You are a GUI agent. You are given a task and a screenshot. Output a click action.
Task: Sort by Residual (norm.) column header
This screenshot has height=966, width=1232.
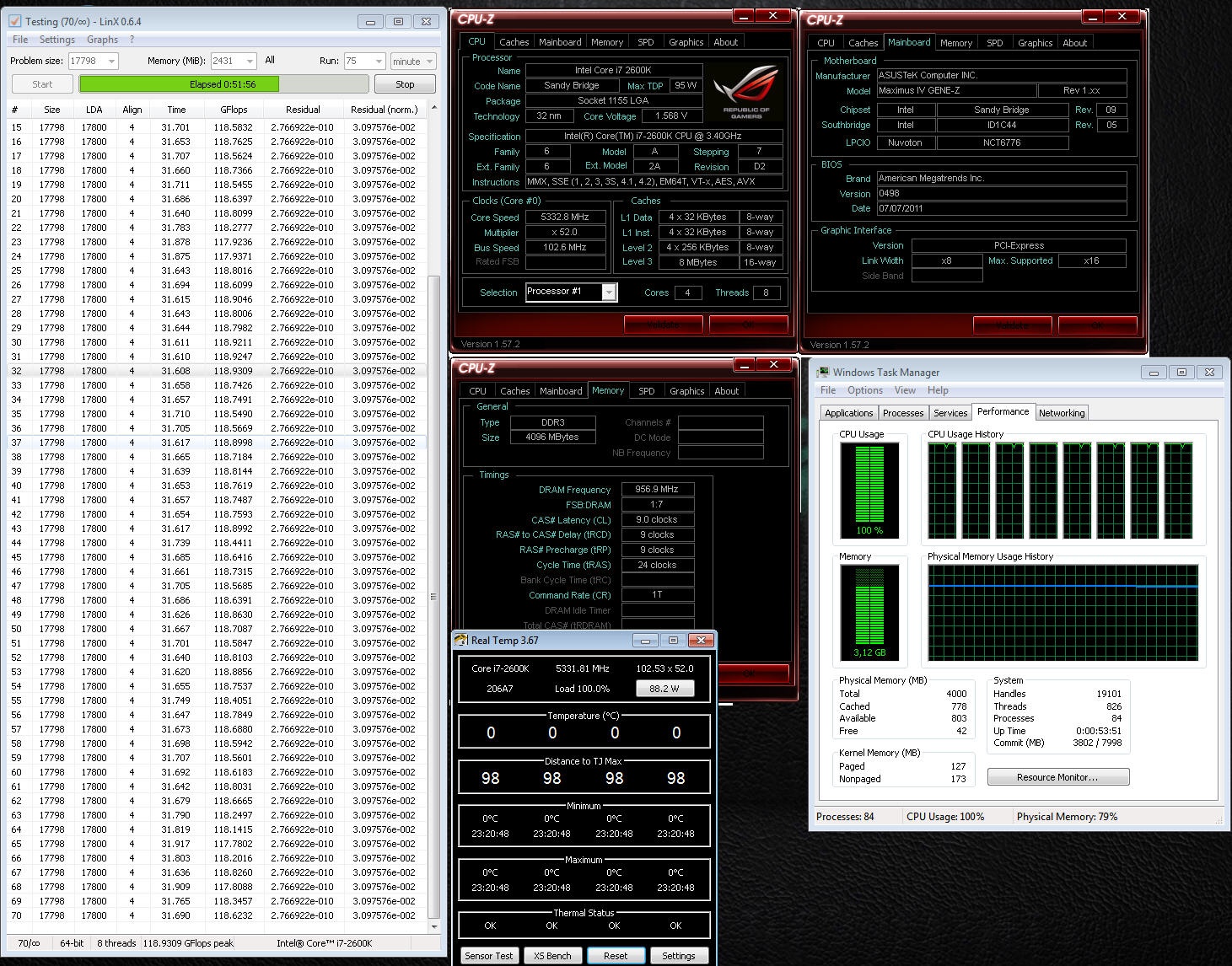click(x=384, y=110)
